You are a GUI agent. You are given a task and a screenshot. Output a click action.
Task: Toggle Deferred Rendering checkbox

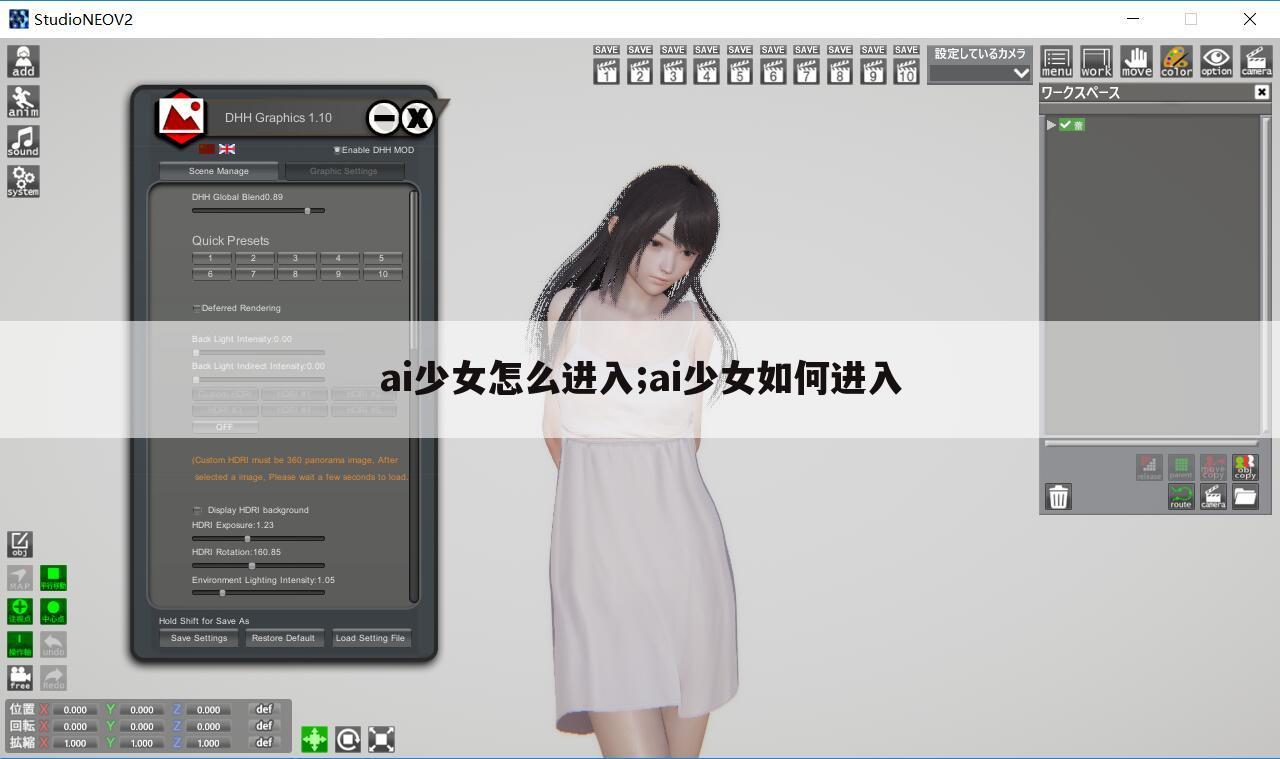[x=196, y=308]
